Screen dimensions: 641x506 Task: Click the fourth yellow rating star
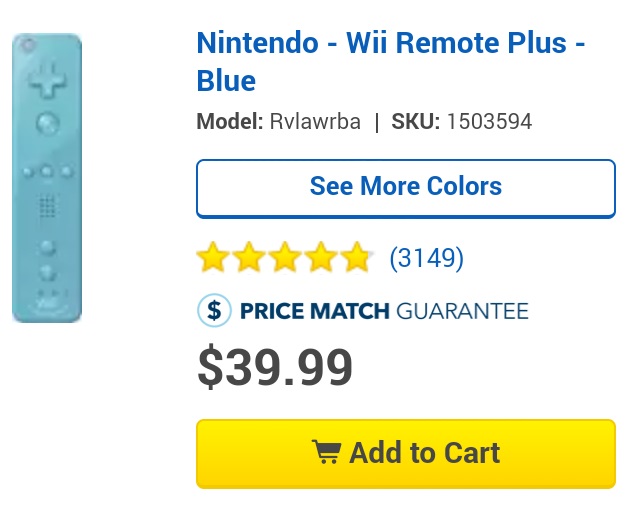click(321, 259)
